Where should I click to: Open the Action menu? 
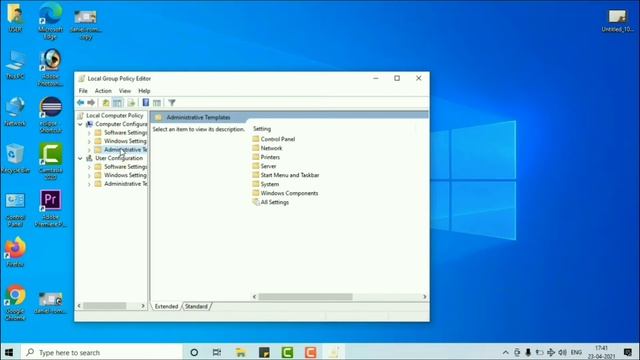click(x=103, y=91)
